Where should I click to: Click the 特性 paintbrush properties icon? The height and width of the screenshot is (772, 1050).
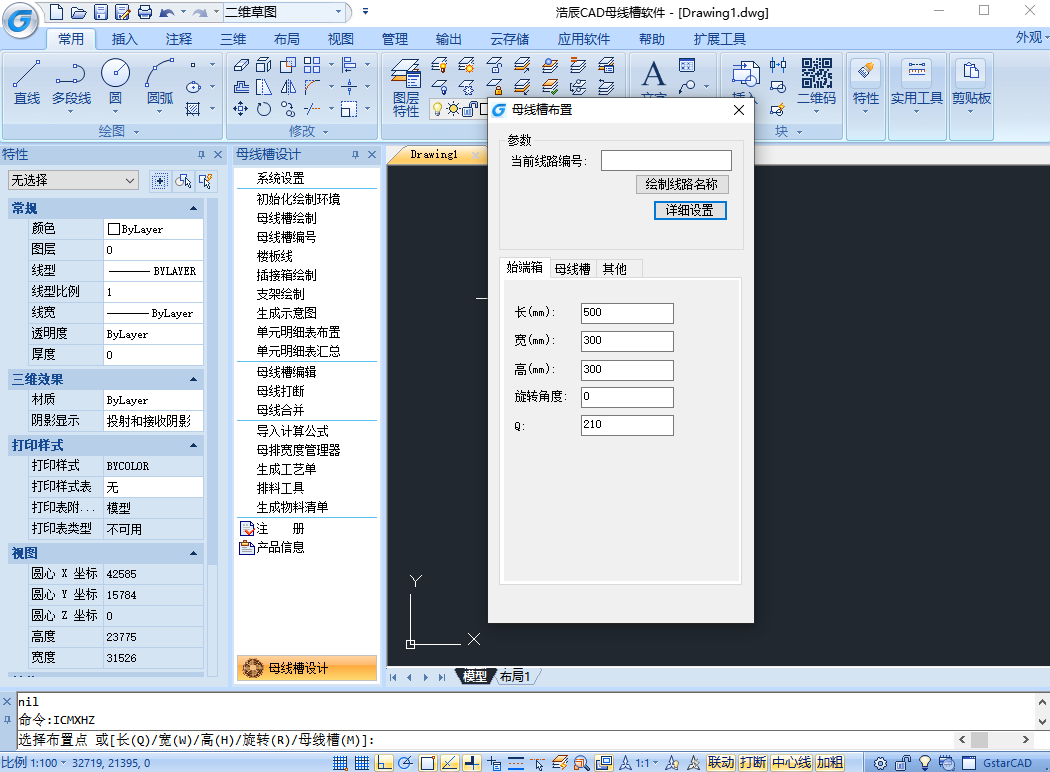(865, 72)
